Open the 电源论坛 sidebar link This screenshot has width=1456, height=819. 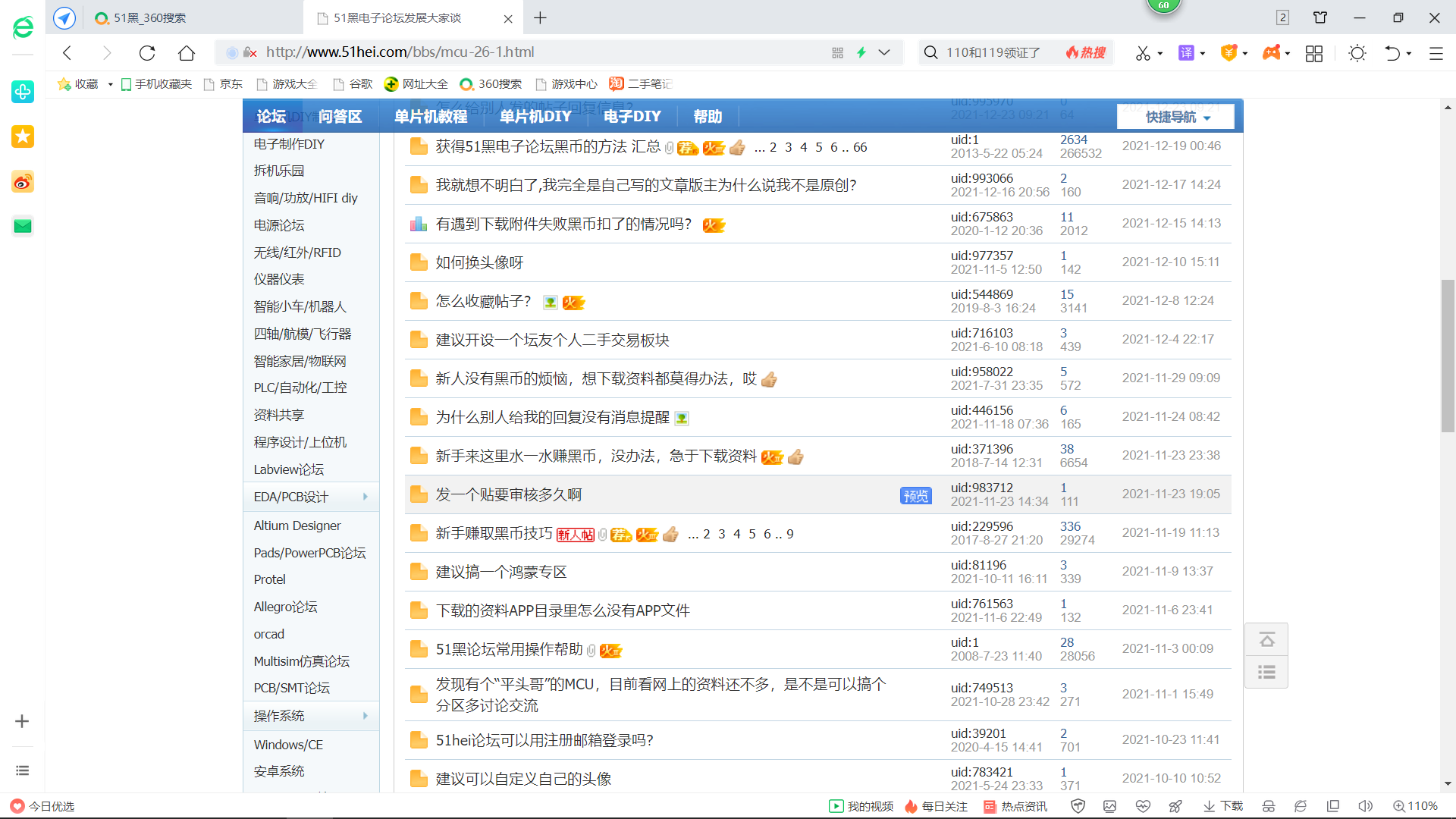[279, 225]
